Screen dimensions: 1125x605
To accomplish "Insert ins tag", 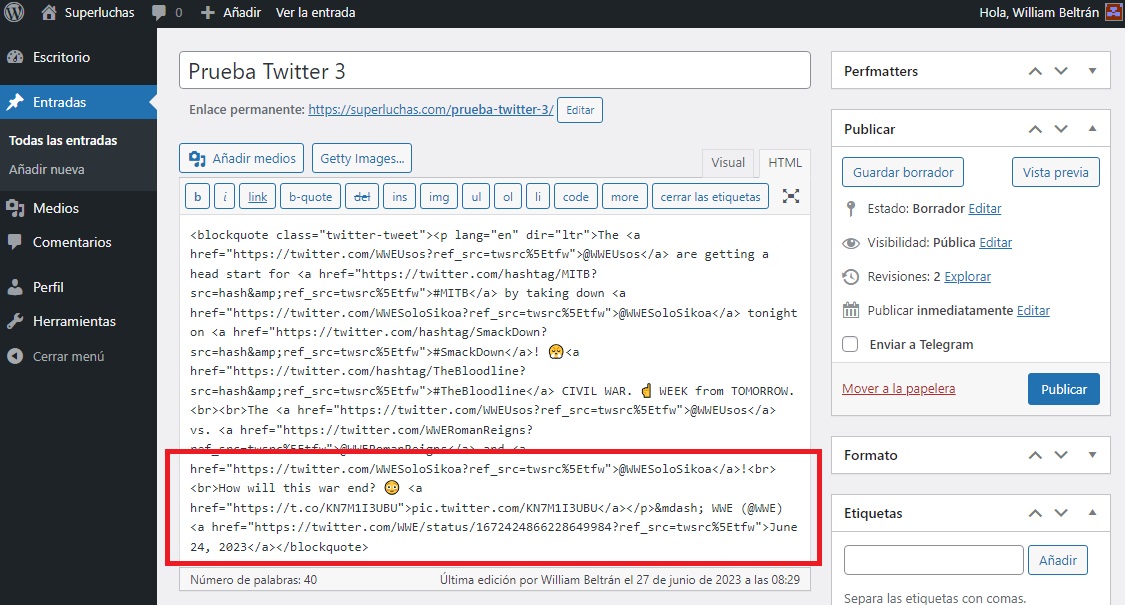I will tap(400, 197).
